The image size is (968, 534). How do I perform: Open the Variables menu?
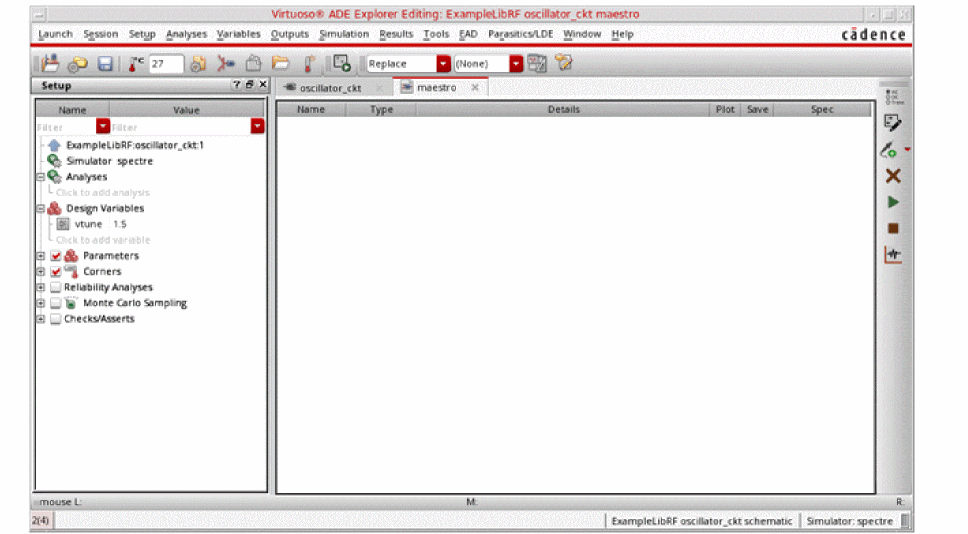[x=238, y=34]
